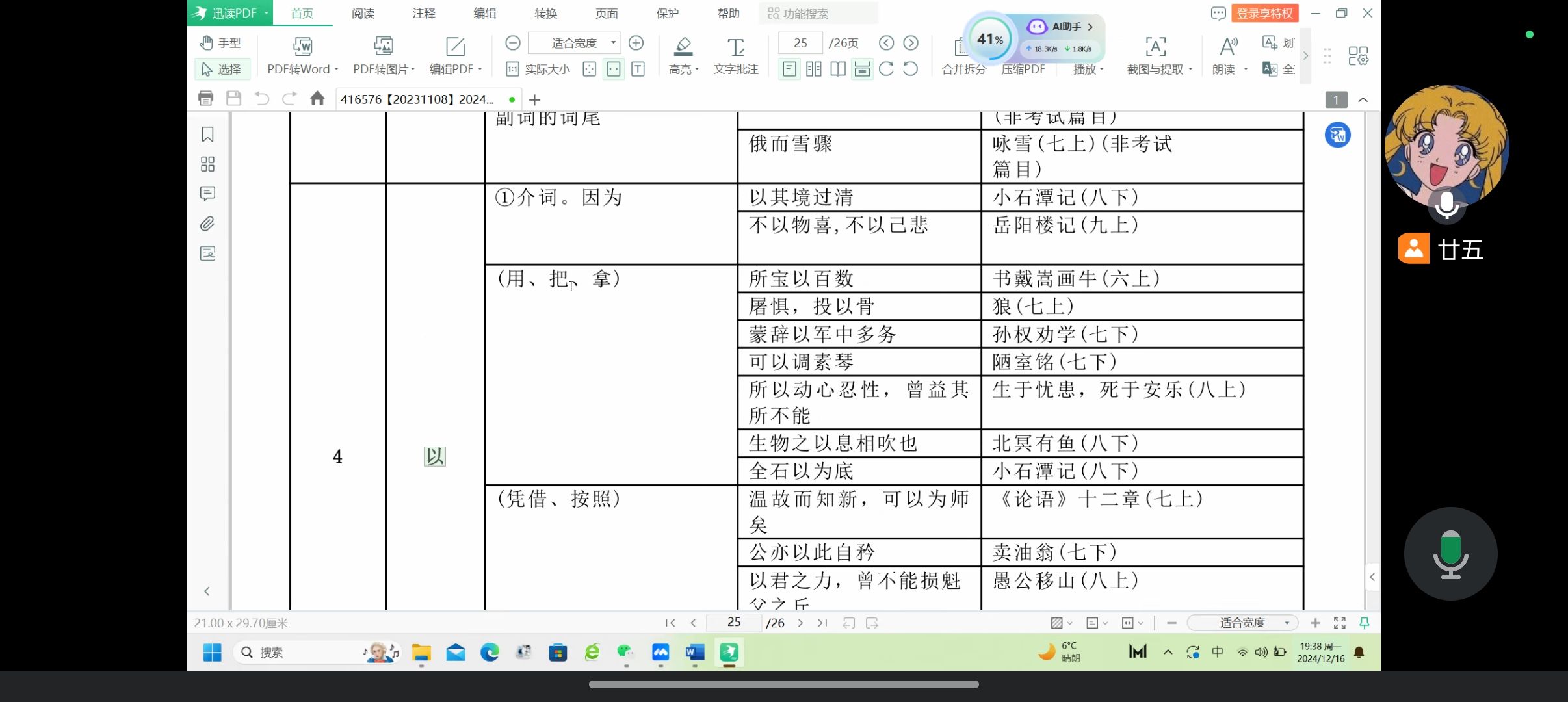The height and width of the screenshot is (702, 1568).
Task: Click the PDF转Word convert icon
Action: (302, 46)
